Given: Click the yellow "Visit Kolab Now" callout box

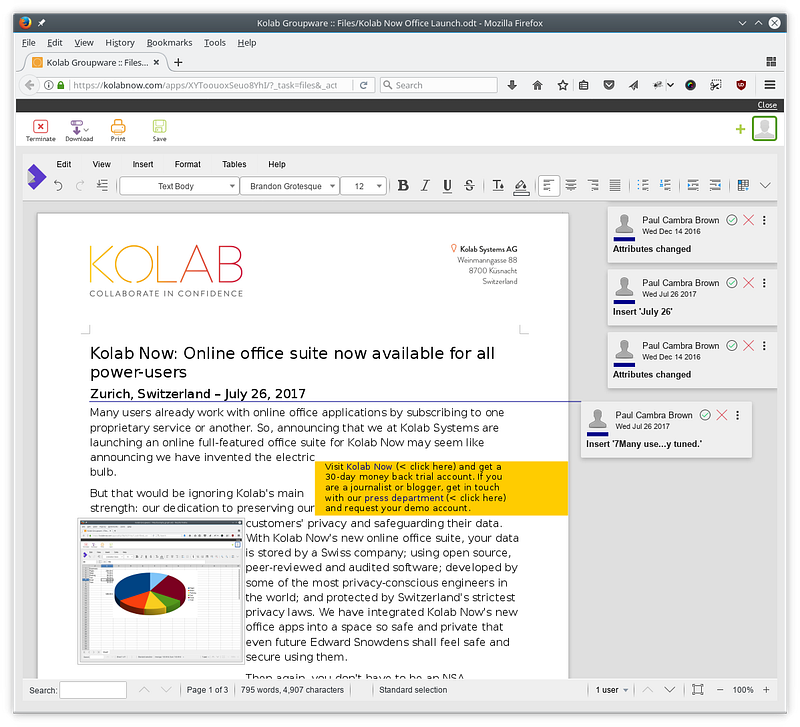Looking at the screenshot, I should (x=441, y=488).
